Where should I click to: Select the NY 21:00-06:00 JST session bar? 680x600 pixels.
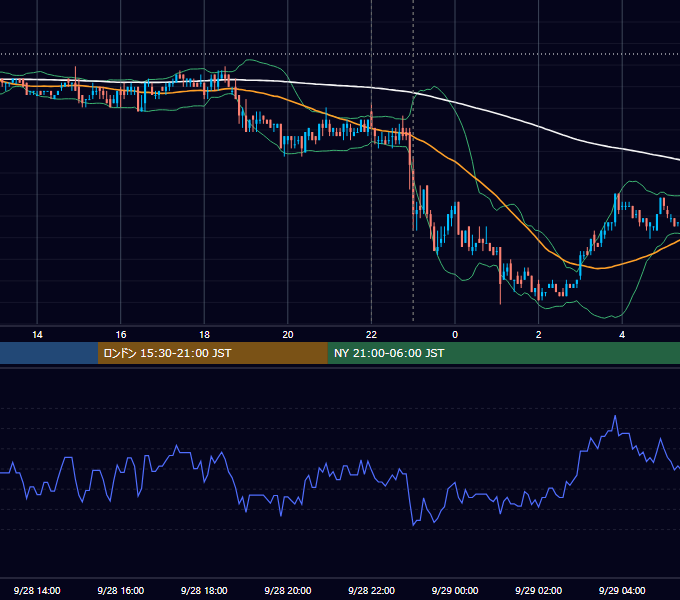point(503,353)
